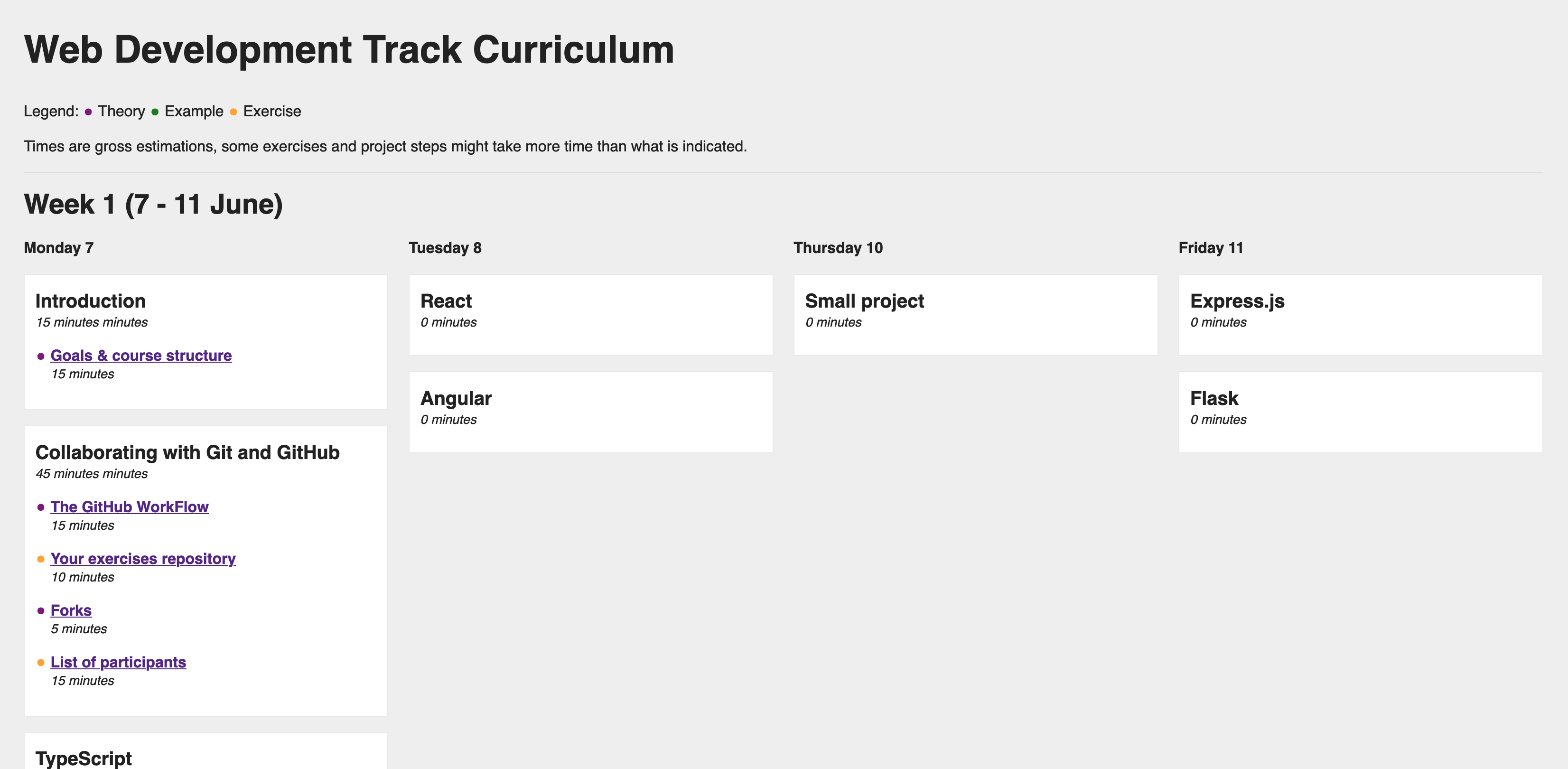Open the Goals & course structure link
1568x769 pixels.
140,356
